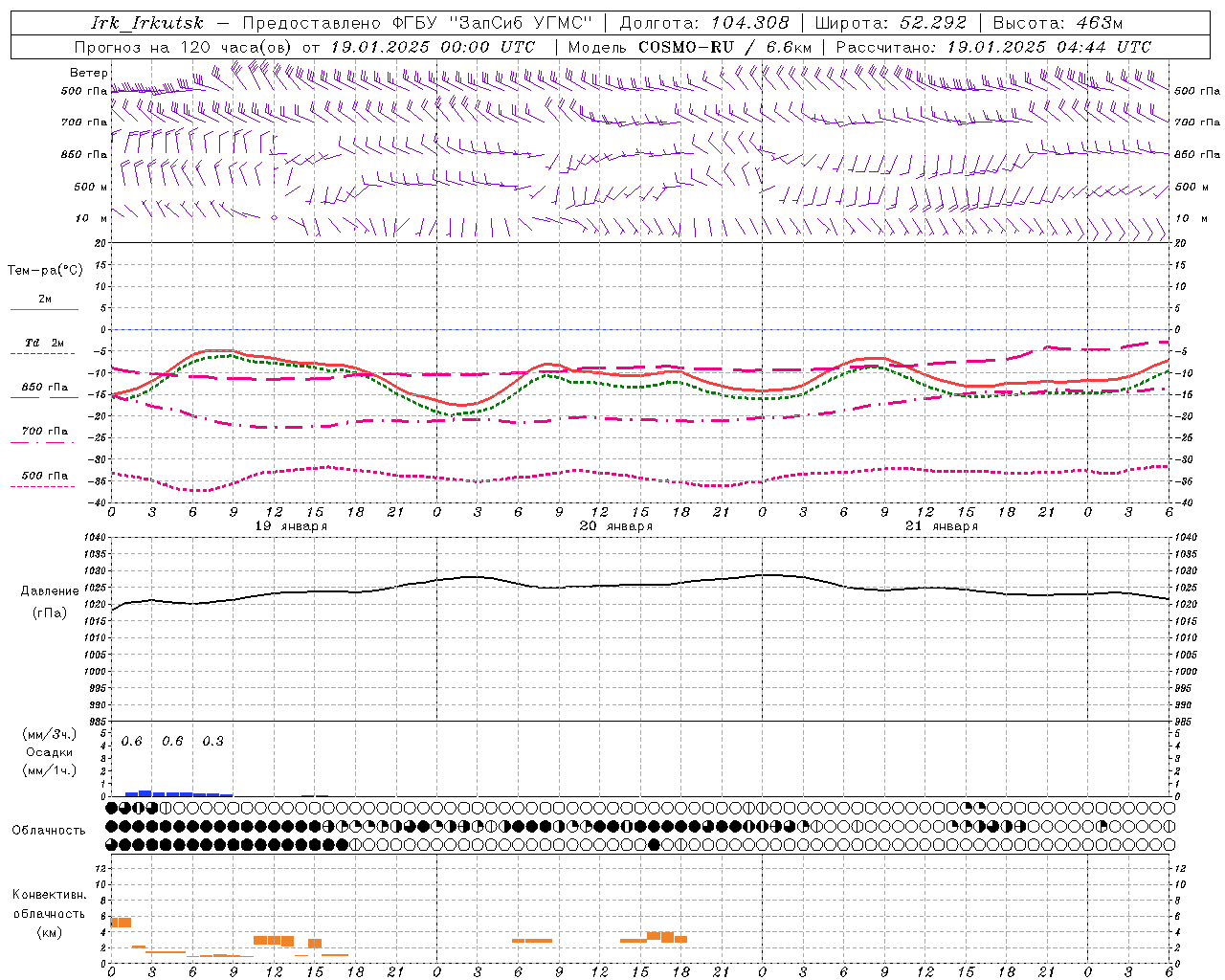Click the (гПа) unit under Давление

[50, 612]
